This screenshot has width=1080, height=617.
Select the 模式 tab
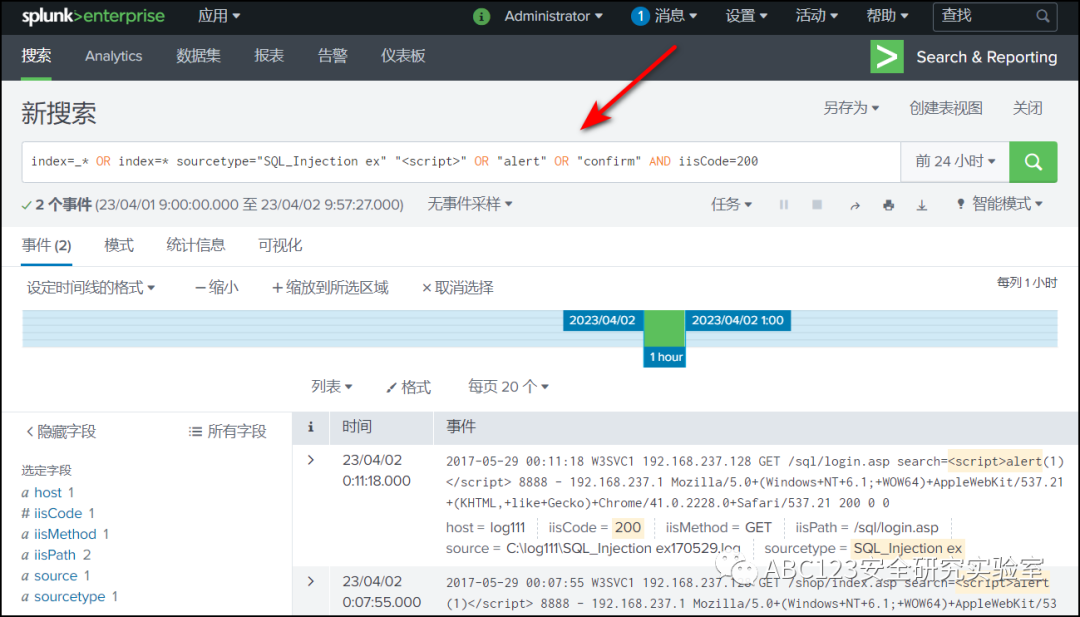(118, 246)
